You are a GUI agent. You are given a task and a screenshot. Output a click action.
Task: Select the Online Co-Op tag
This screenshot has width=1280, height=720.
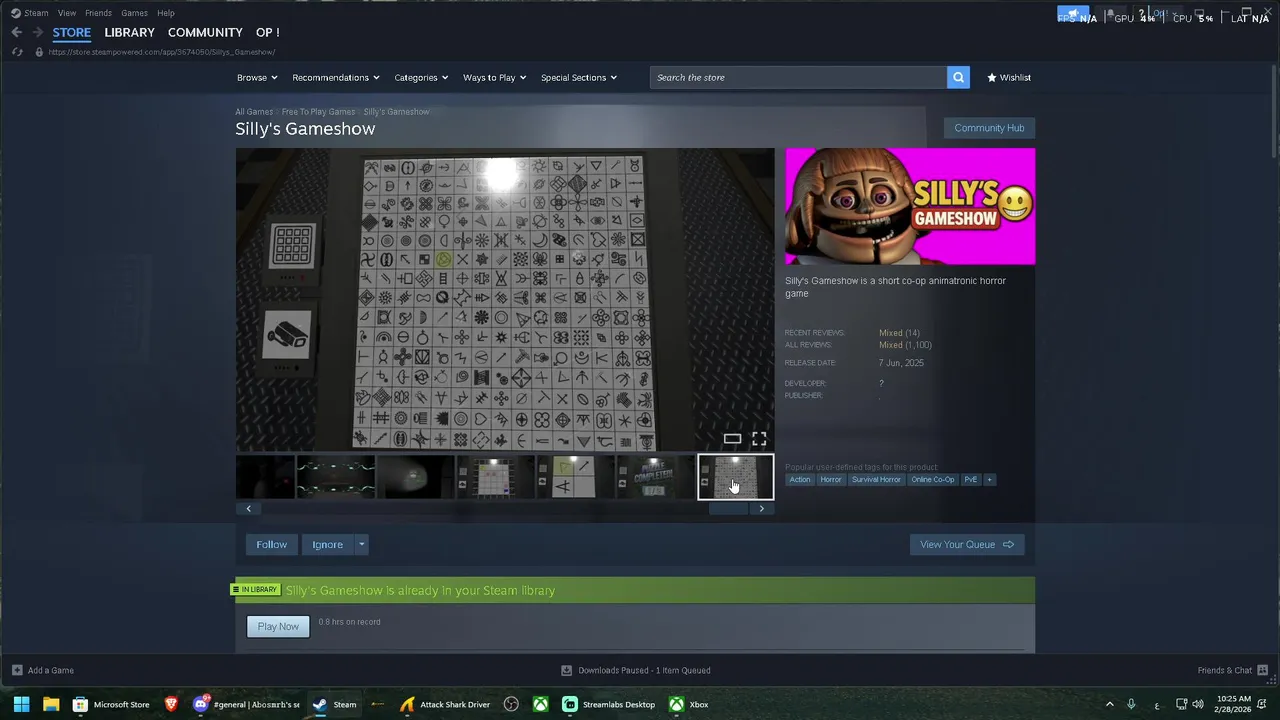pyautogui.click(x=932, y=479)
